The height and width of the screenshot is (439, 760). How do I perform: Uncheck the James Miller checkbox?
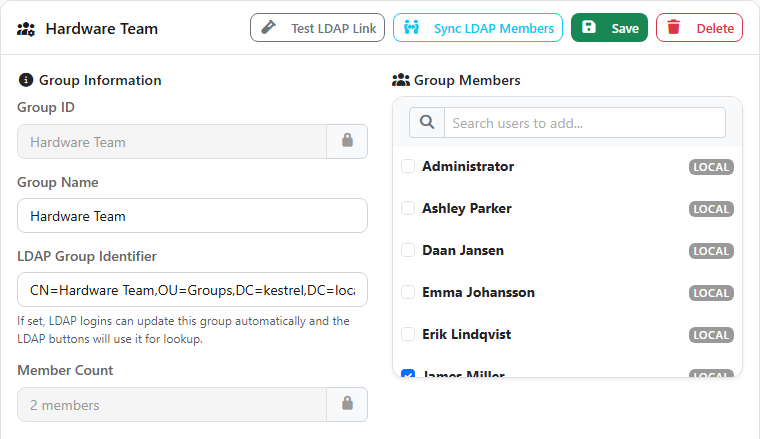click(x=408, y=374)
